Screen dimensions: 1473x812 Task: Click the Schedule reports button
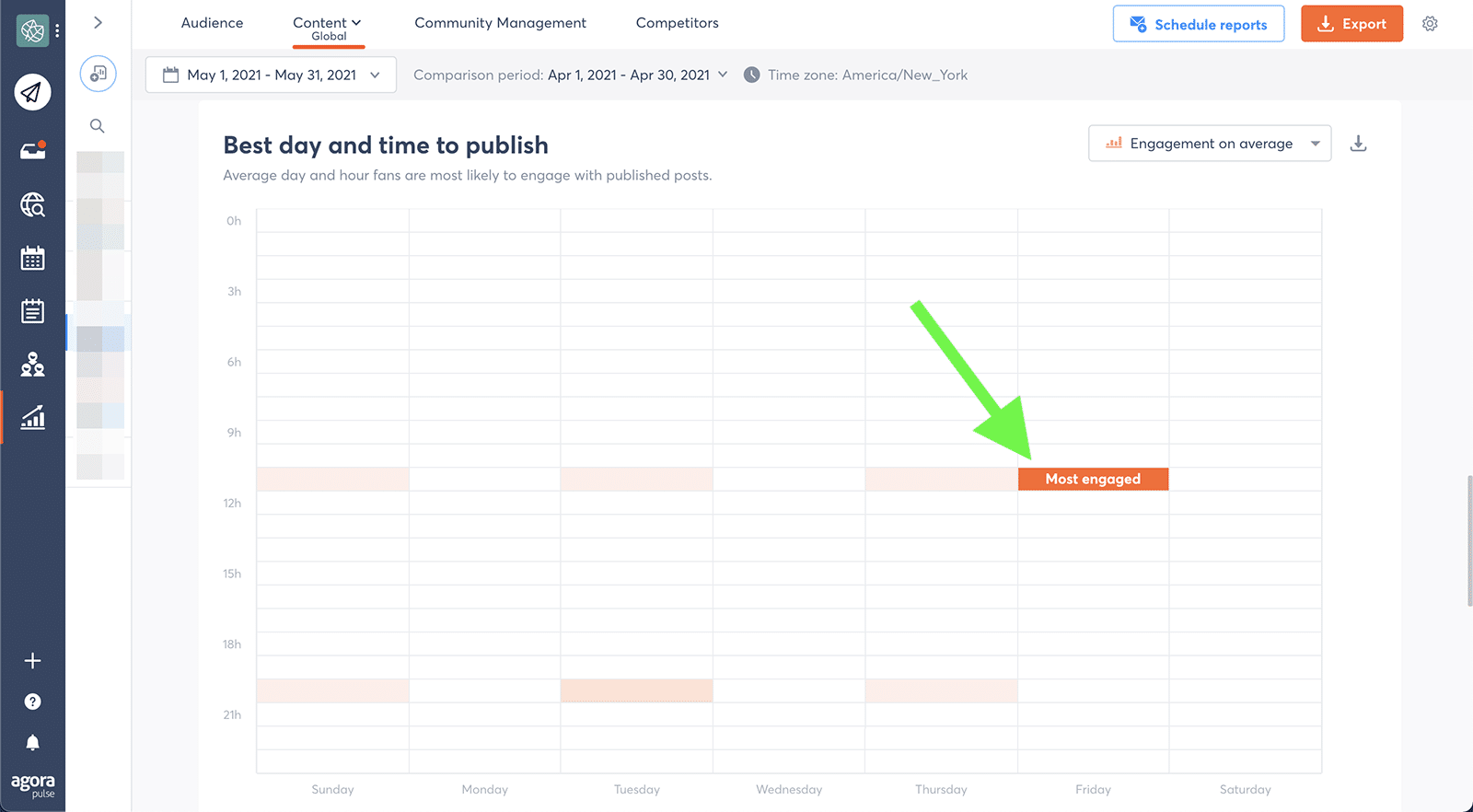(1199, 24)
